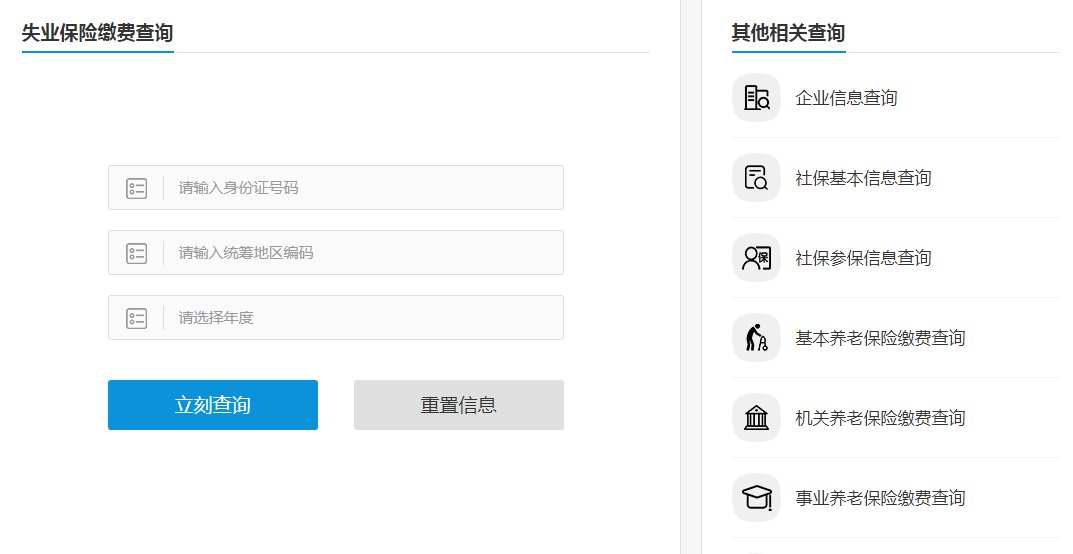Select 机关养老保险缴费查询 entry
Image resolution: width=1073 pixels, height=554 pixels.
coord(880,418)
